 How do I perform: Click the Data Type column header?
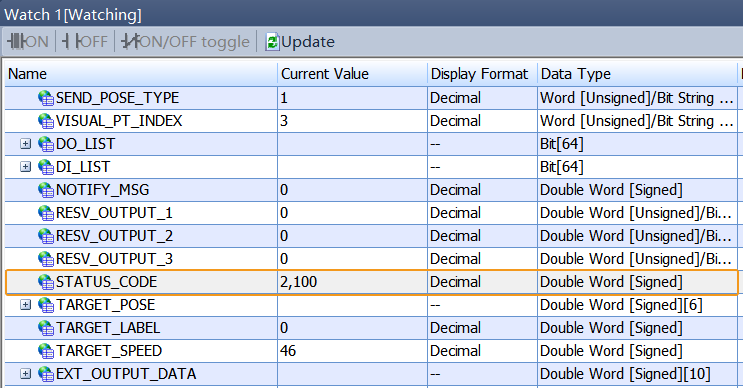637,74
